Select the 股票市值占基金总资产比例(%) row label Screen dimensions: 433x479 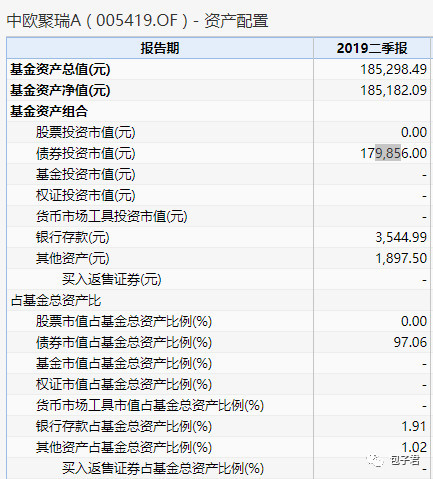[124, 321]
